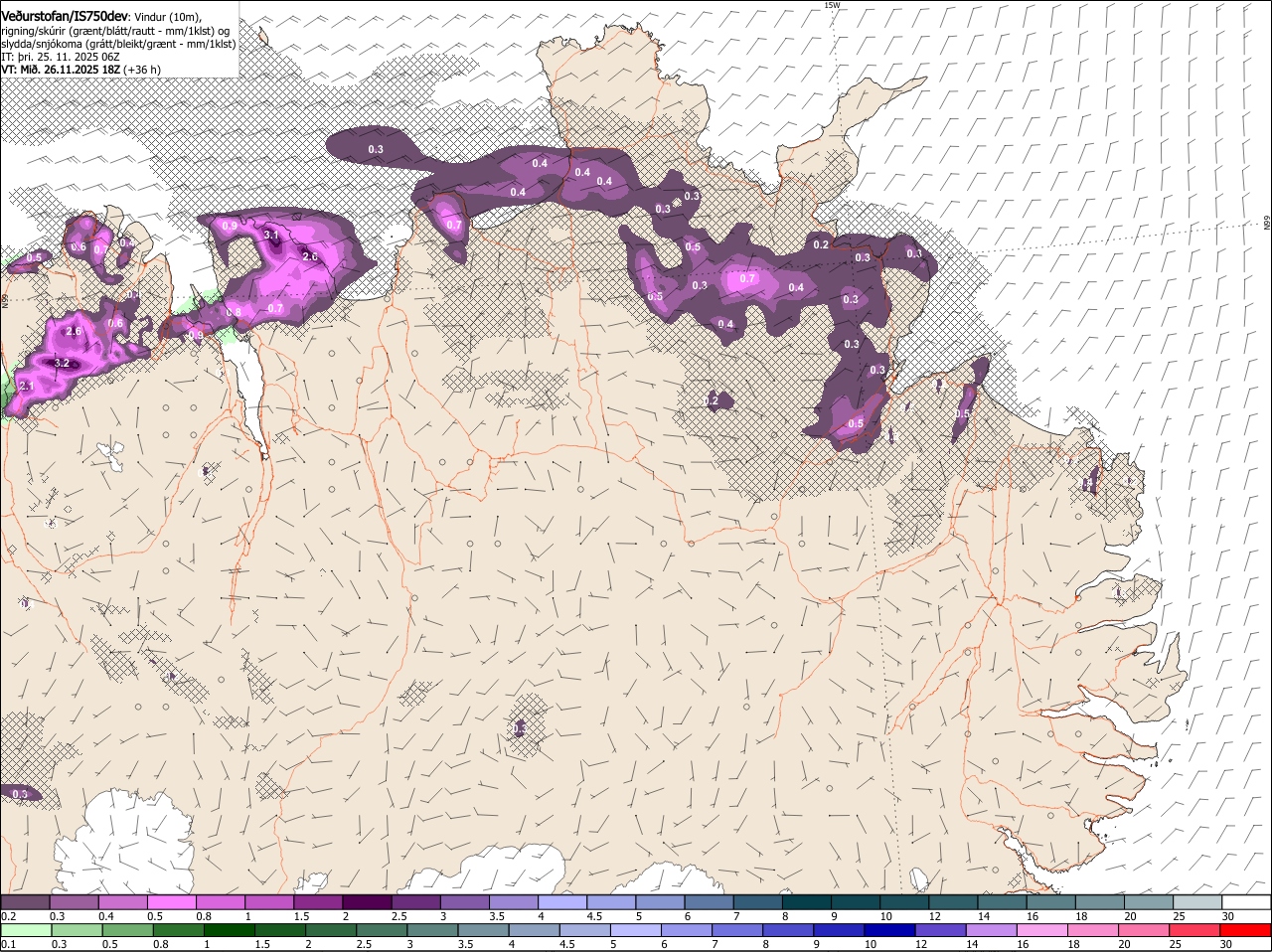This screenshot has height=952, width=1272.
Task: Click the Veðurstofan/IS750dev map title
Action: coord(66,17)
